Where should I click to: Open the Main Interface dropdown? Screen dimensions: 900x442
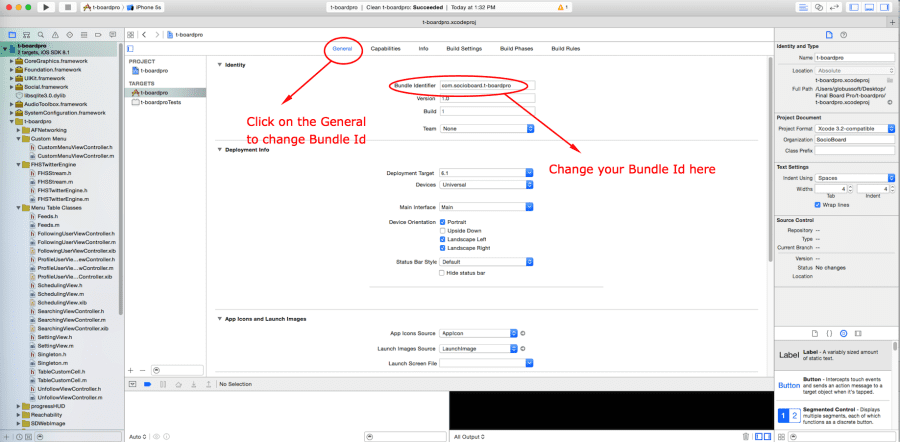tap(487, 207)
